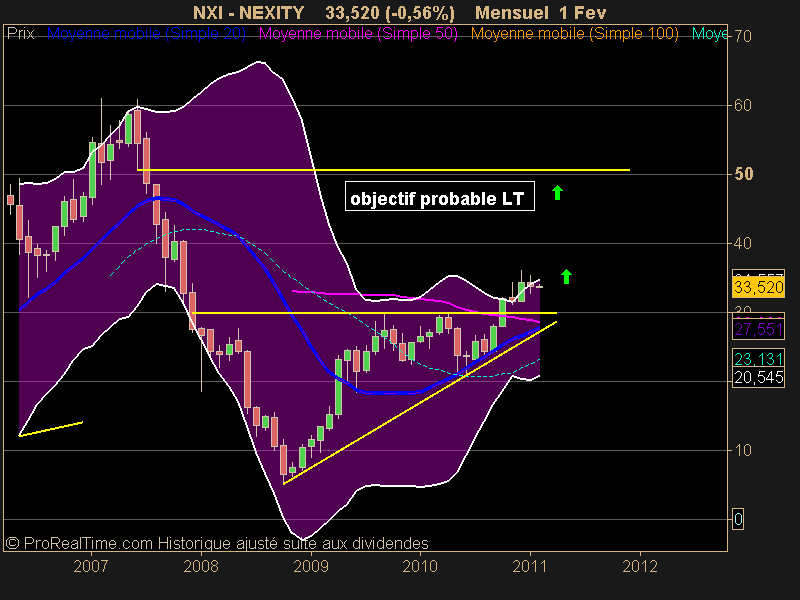Click the current price label 33,520

click(759, 287)
